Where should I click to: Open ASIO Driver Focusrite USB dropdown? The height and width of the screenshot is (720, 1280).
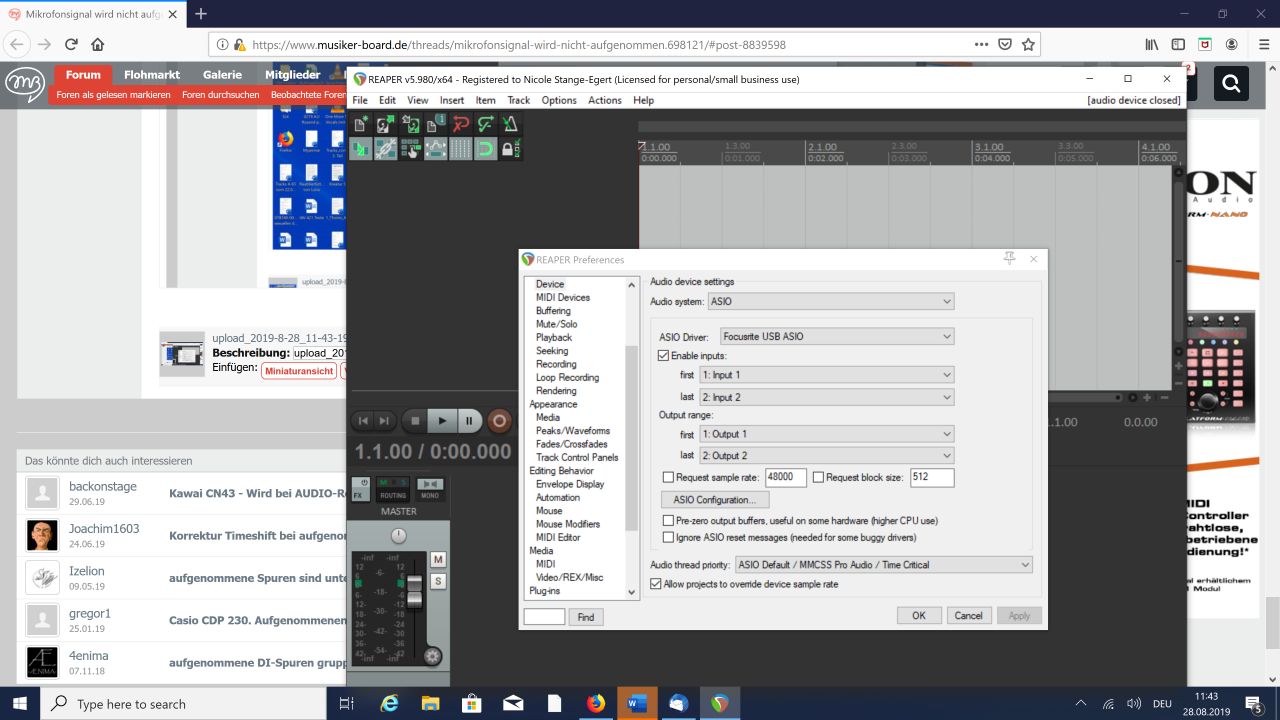837,337
